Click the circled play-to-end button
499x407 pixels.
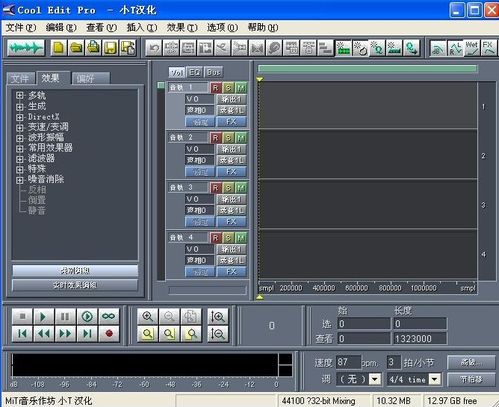(87, 316)
